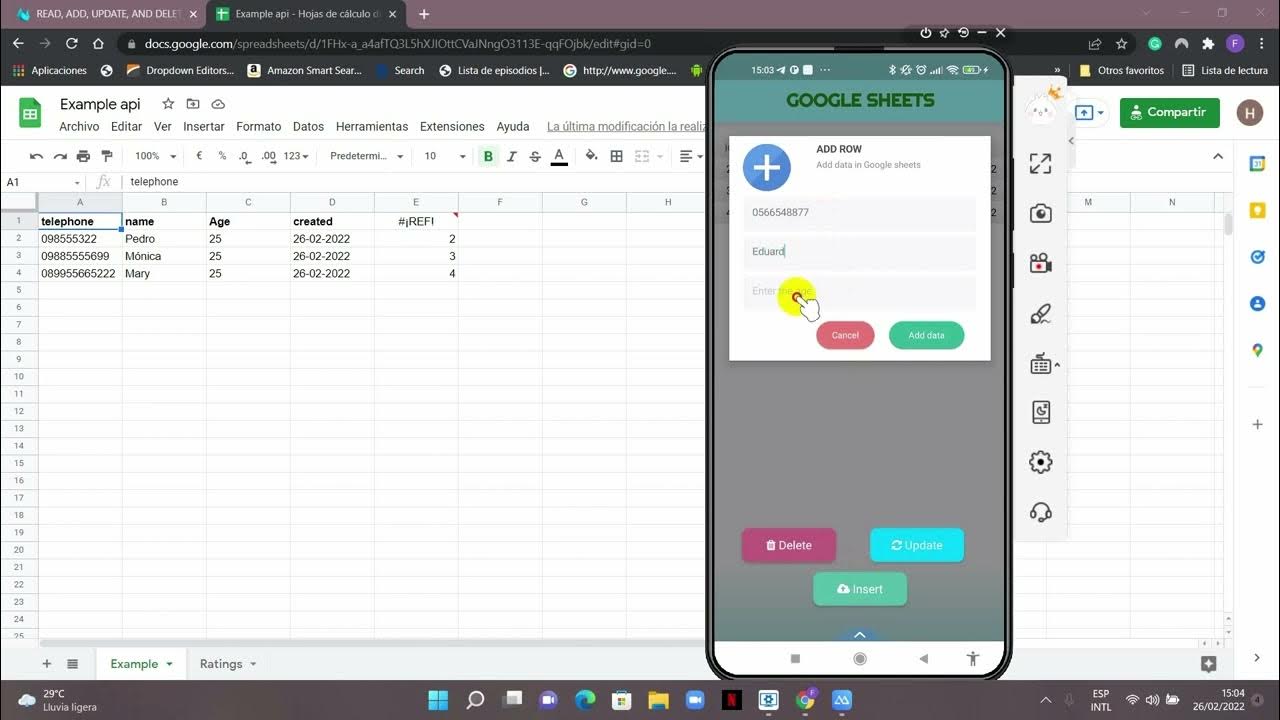Select cell containing Pedro
1280x720 pixels.
[164, 239]
